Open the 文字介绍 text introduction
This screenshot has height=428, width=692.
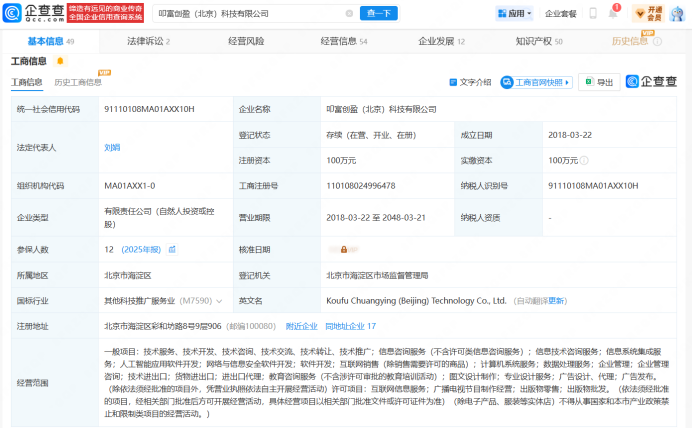470,82
